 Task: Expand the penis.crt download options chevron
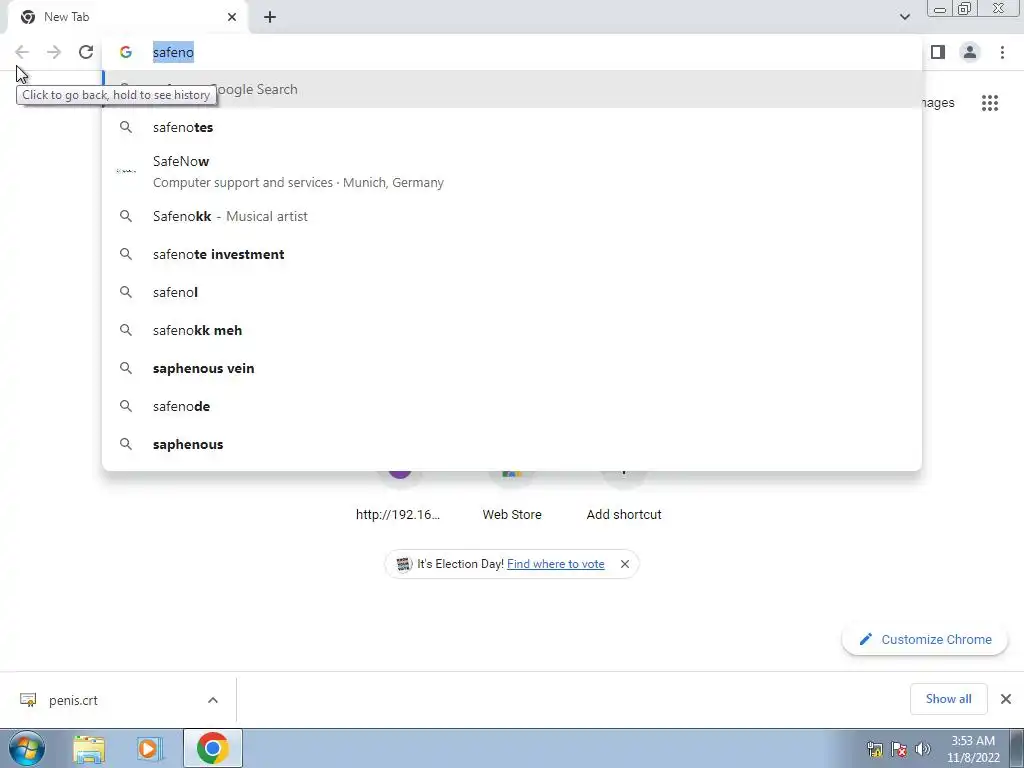[213, 700]
